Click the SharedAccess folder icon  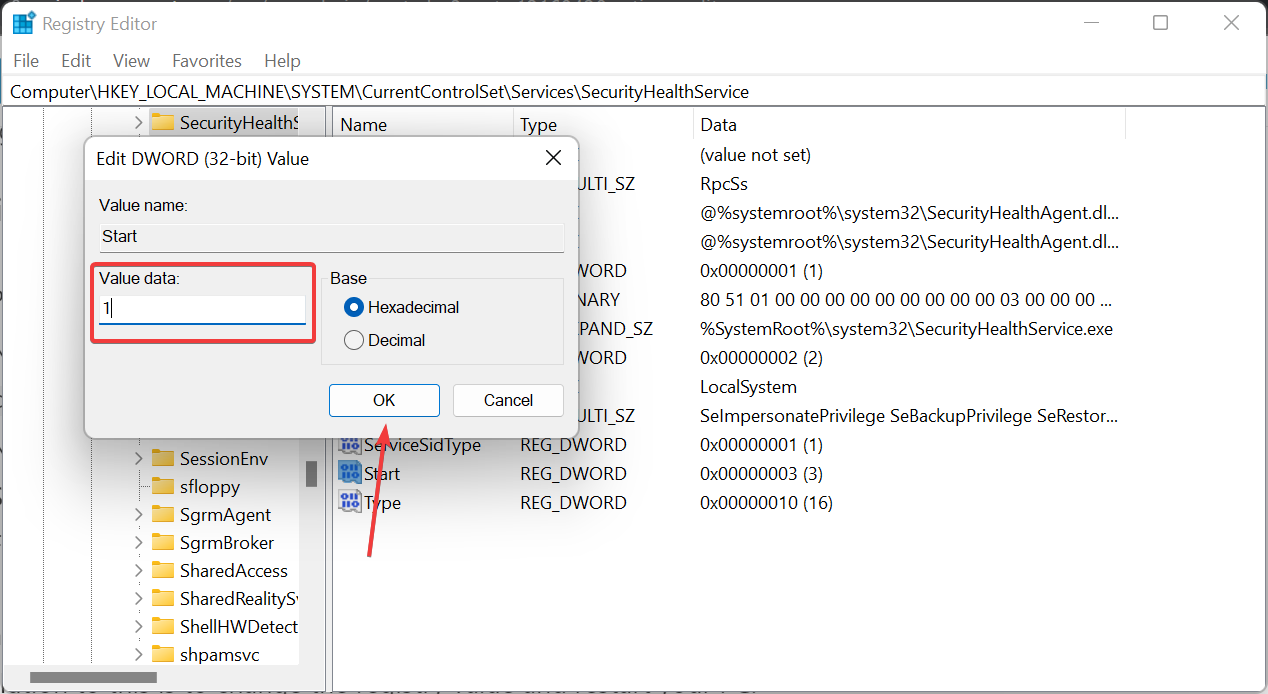[x=163, y=570]
